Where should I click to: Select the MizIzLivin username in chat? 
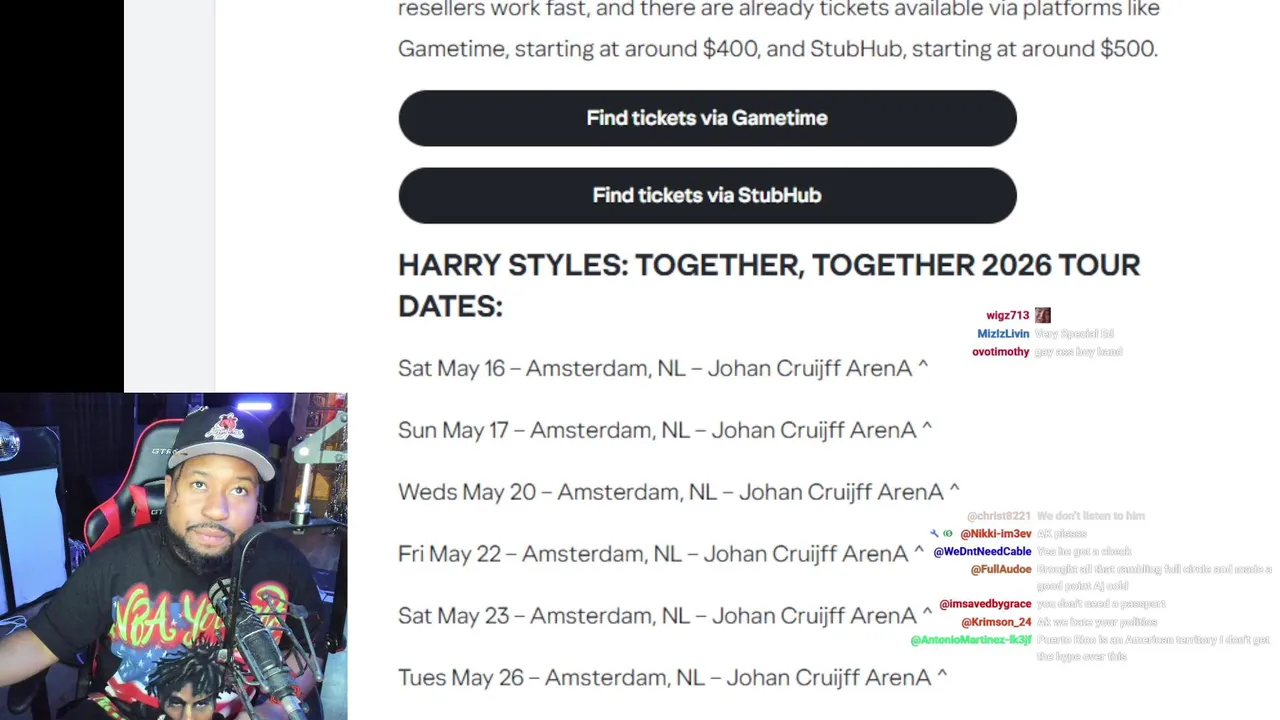point(1003,334)
